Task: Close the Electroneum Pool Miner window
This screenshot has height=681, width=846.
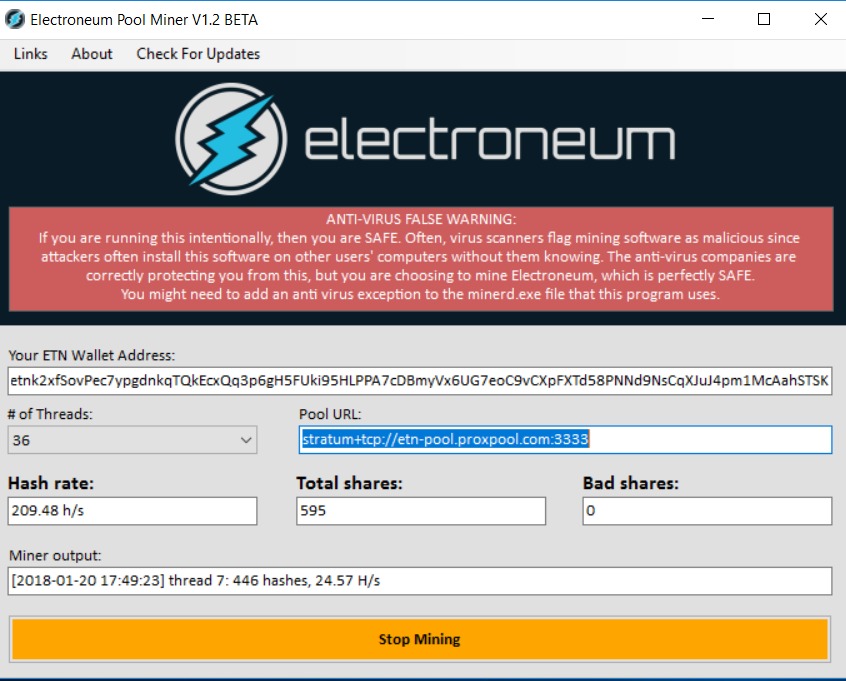Action: [821, 19]
